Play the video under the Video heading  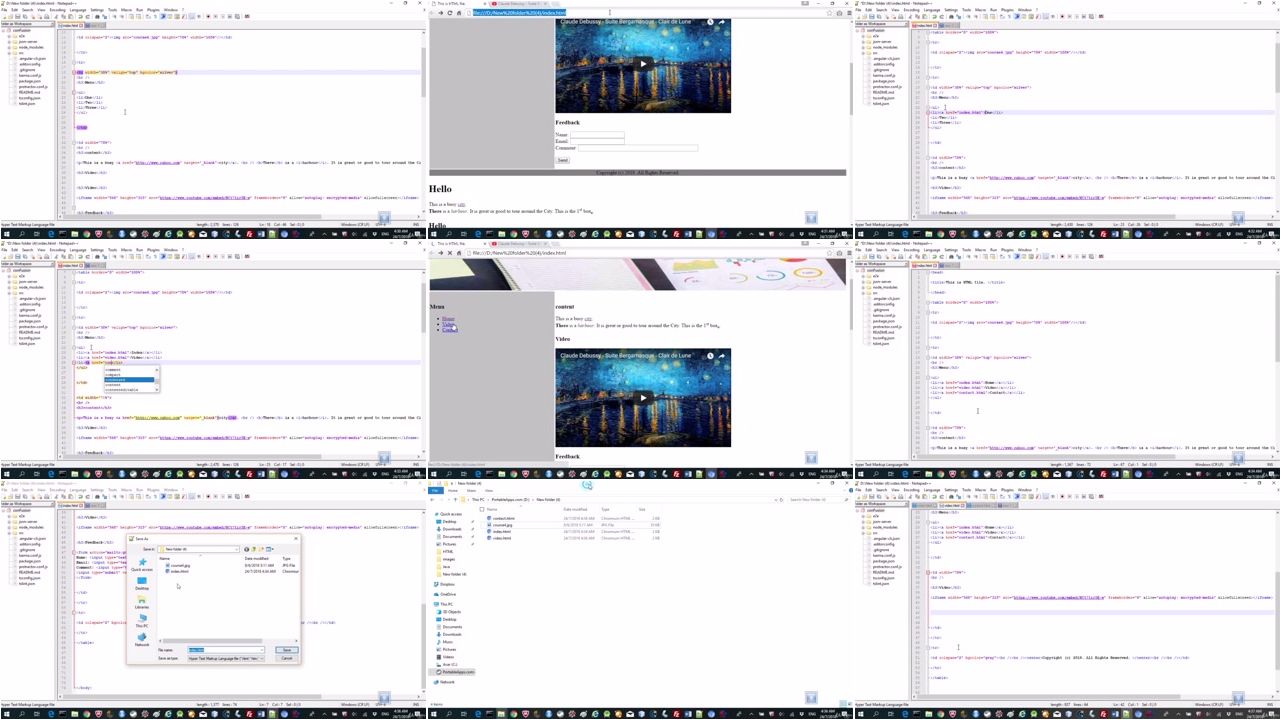(x=643, y=398)
